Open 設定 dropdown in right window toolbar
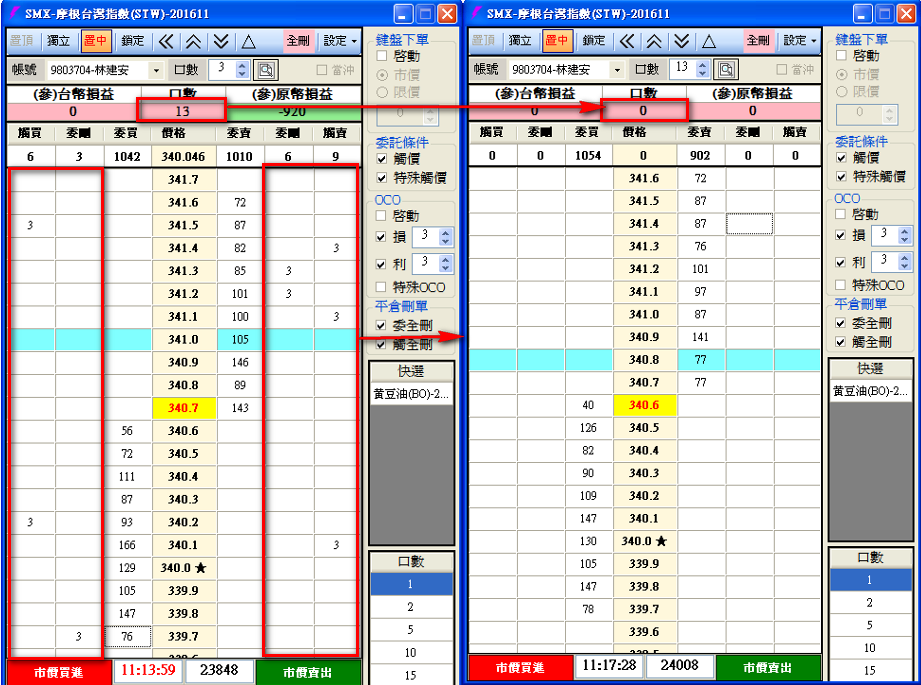Viewport: 921px width, 685px height. tap(800, 41)
